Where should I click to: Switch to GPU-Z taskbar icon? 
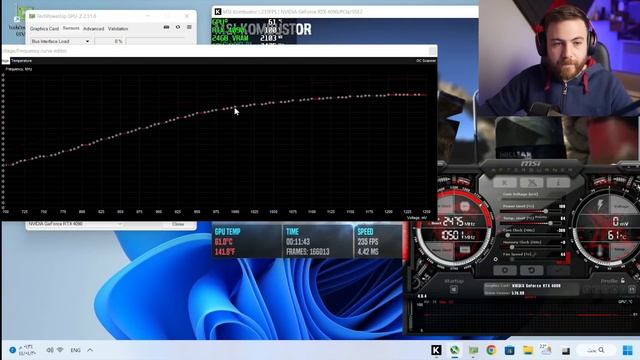click(x=473, y=350)
